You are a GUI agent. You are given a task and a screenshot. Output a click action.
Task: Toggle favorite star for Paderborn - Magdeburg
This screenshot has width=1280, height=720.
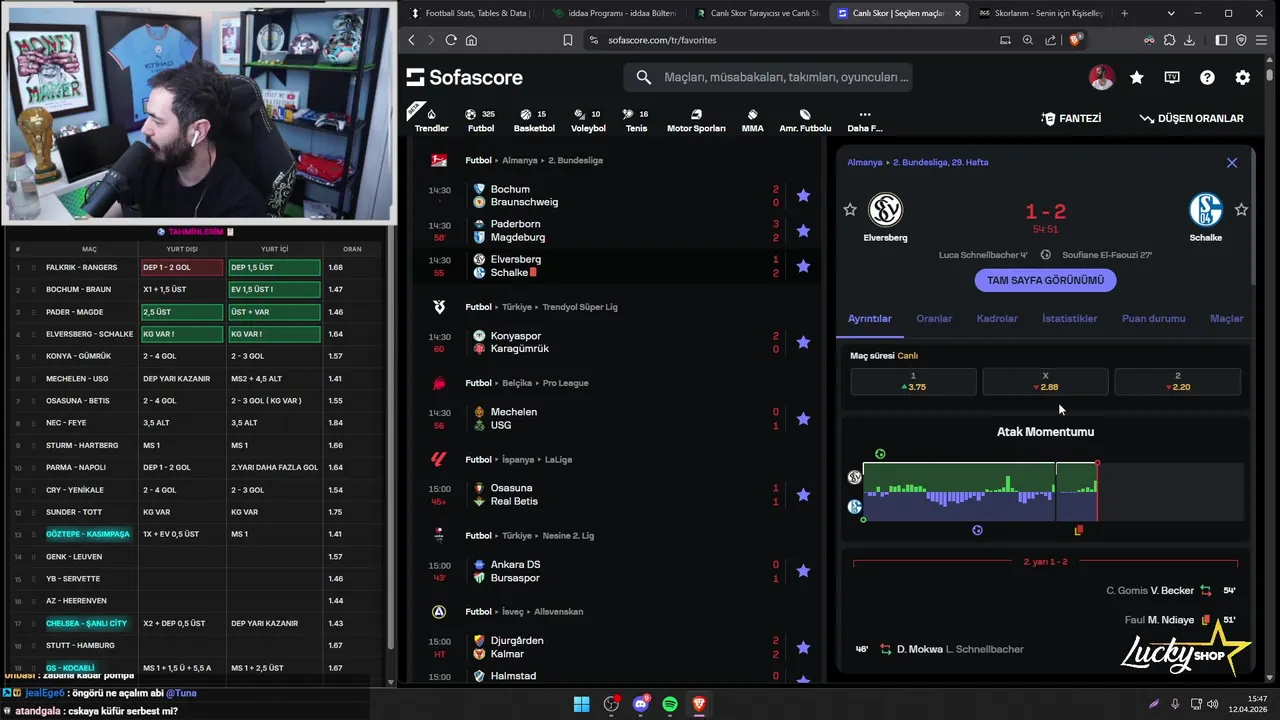pyautogui.click(x=803, y=231)
